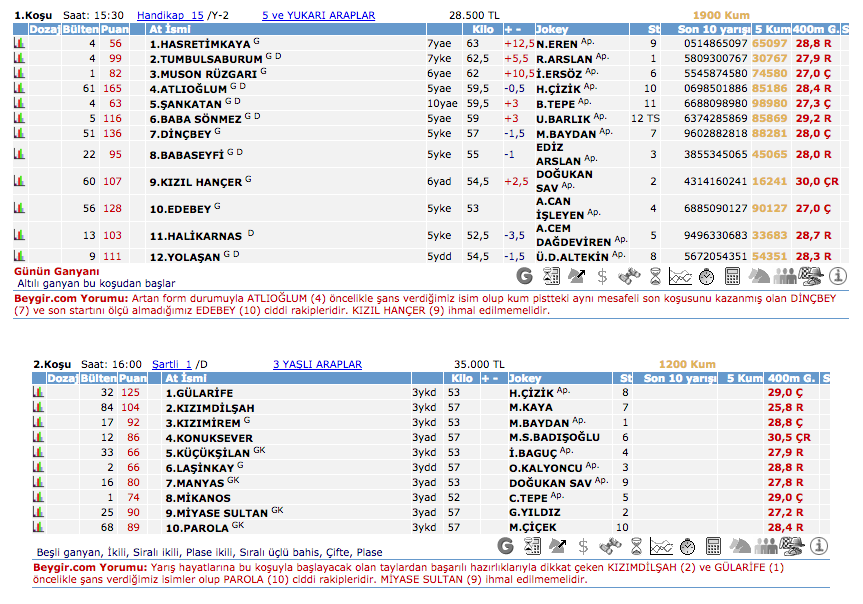Click the calculator icon below race 2
Image resolution: width=863 pixels, height=604 pixels.
click(x=714, y=546)
